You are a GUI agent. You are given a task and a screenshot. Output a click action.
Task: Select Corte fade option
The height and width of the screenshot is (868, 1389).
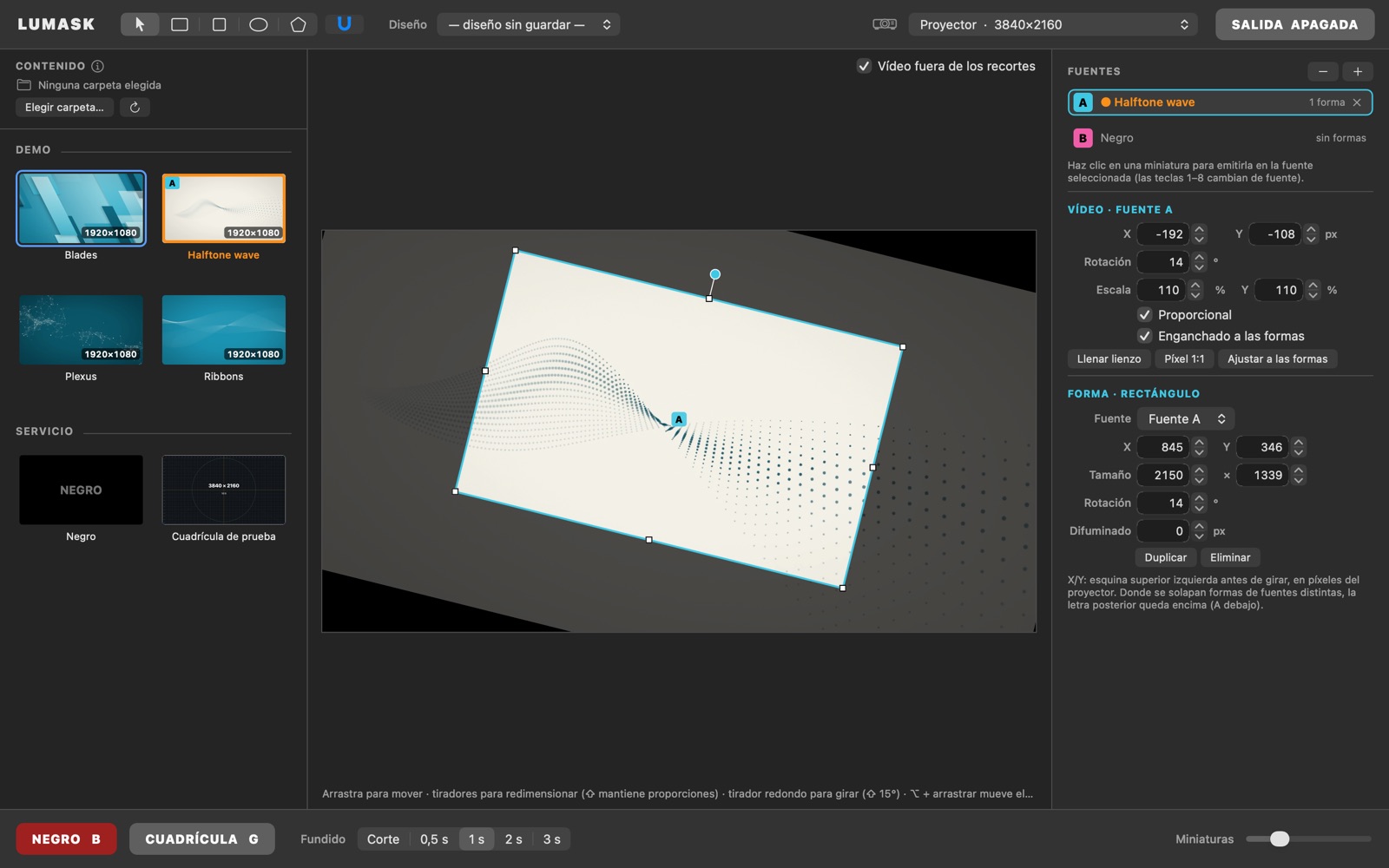383,839
